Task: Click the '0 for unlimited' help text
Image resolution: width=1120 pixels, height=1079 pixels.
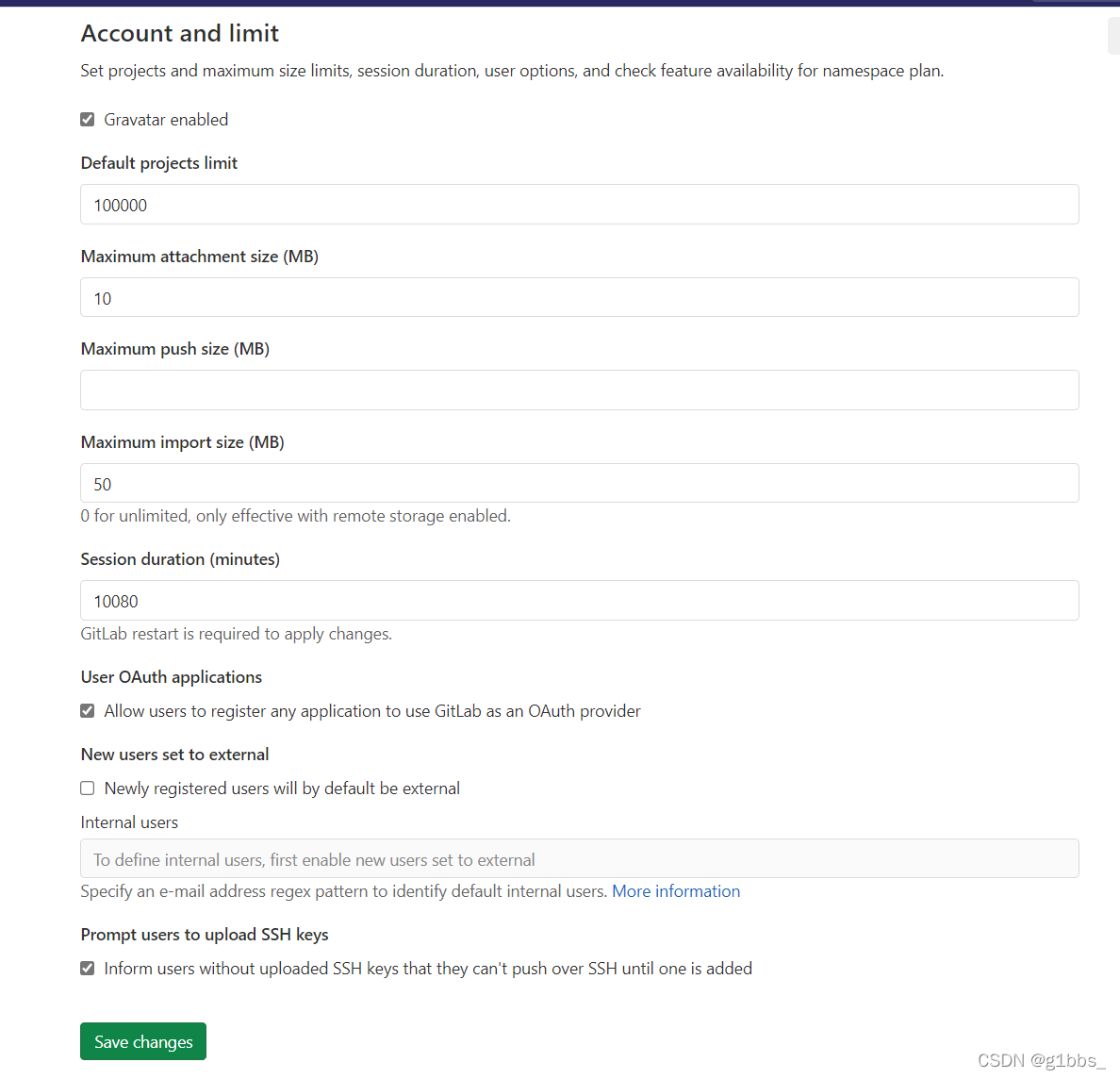Action: (x=296, y=516)
